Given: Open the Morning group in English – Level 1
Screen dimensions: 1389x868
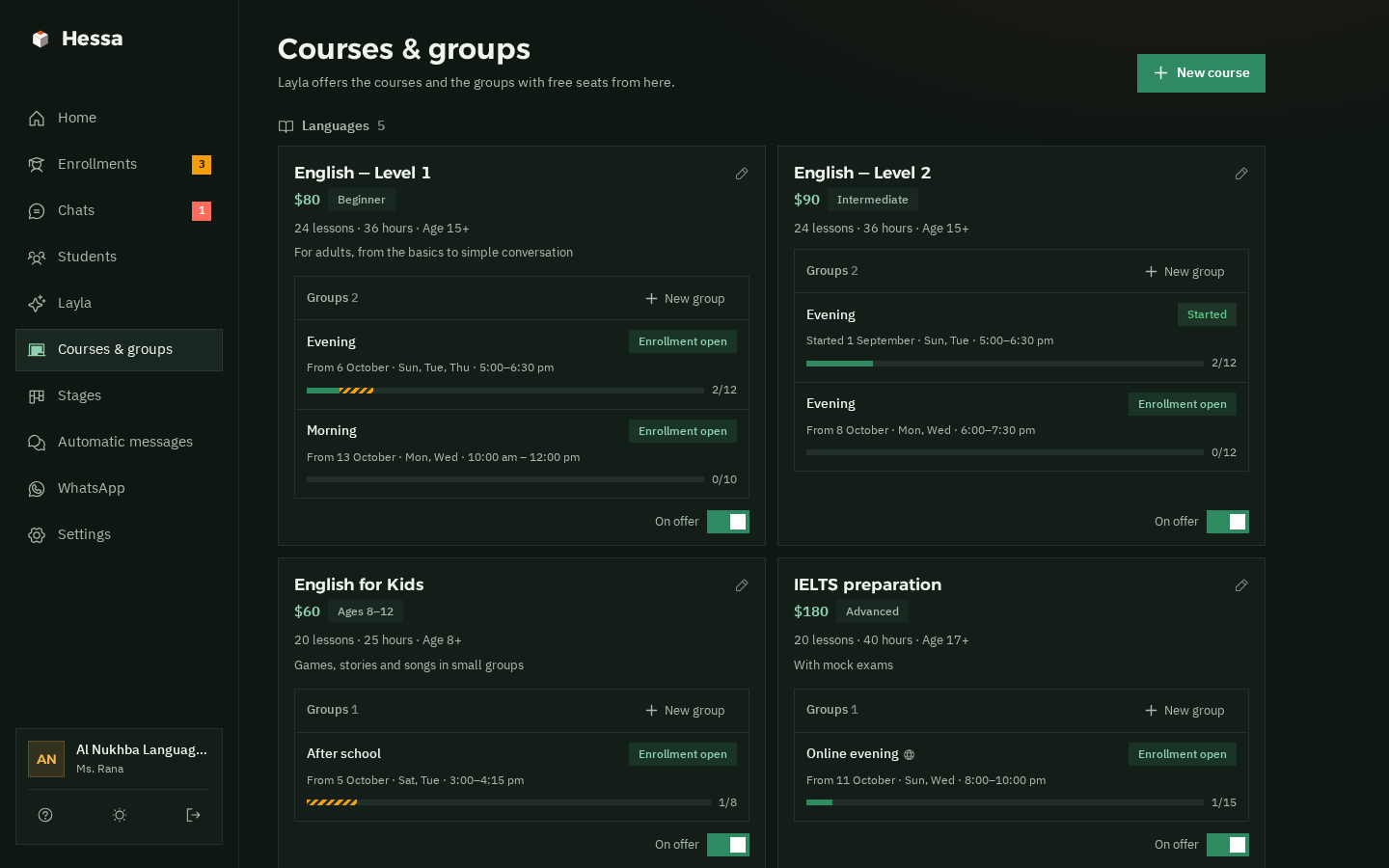Looking at the screenshot, I should point(522,454).
